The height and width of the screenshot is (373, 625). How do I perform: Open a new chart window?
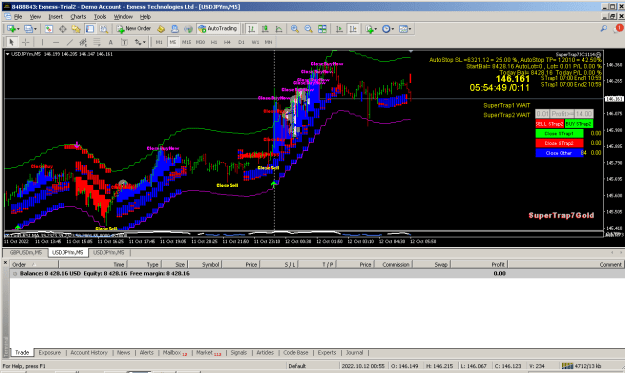coord(11,29)
